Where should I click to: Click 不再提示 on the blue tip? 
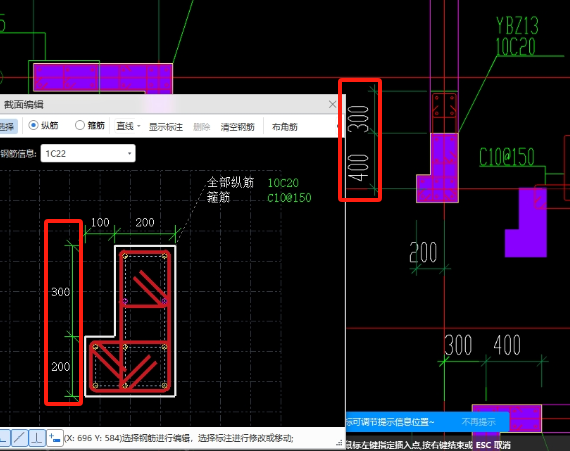click(478, 422)
